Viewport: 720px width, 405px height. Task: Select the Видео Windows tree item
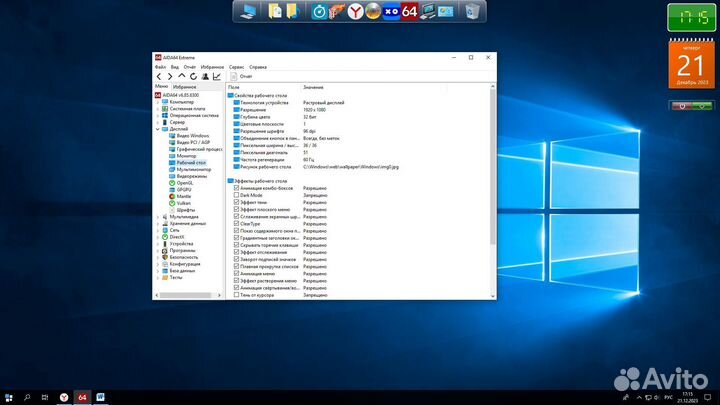(193, 136)
